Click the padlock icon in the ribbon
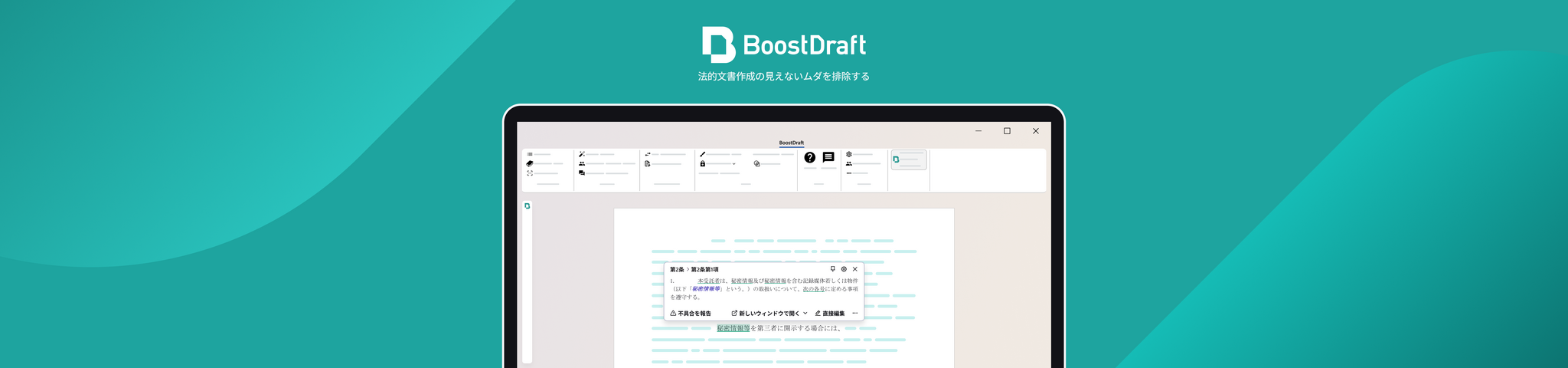The width and height of the screenshot is (1568, 368). (702, 163)
